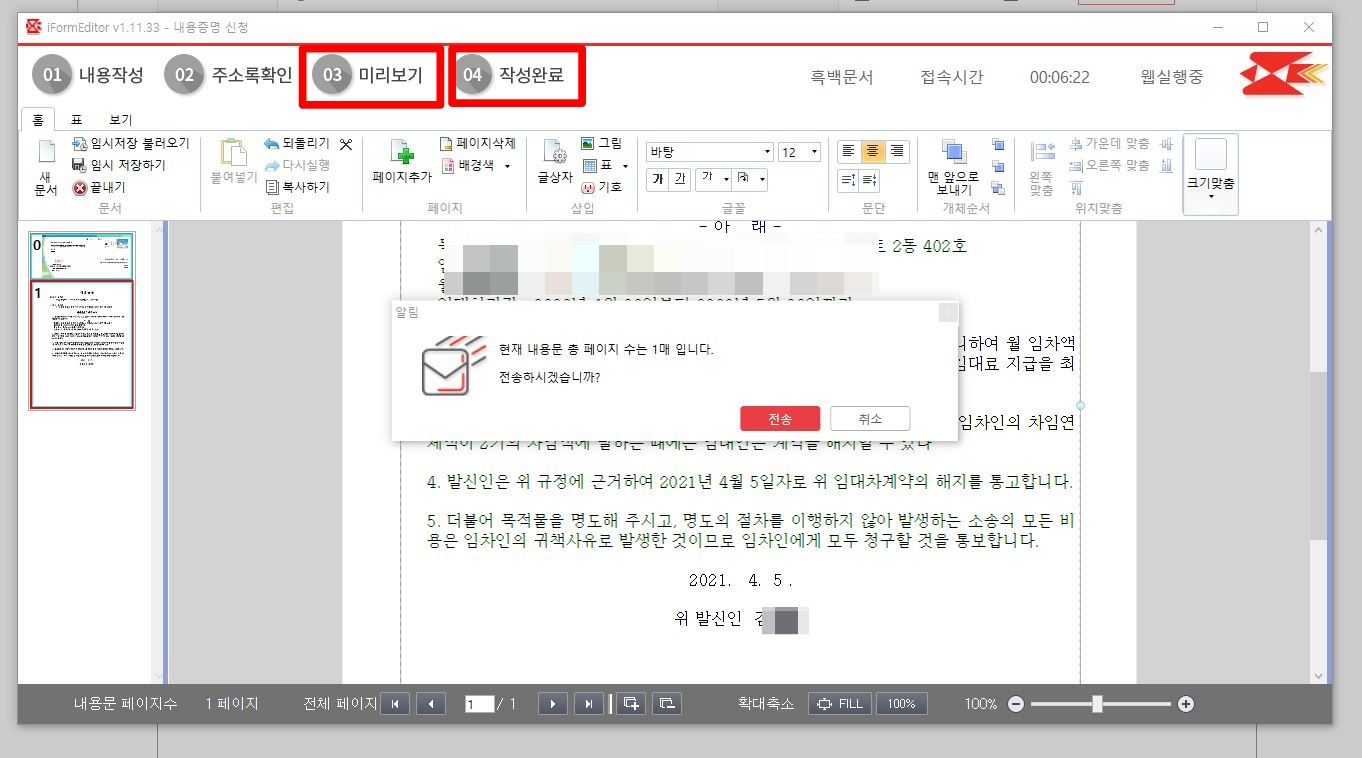1362x758 pixels.
Task: Click bottom small object-order icon beside 맨 앞으로 보내기
Action: coord(998,188)
